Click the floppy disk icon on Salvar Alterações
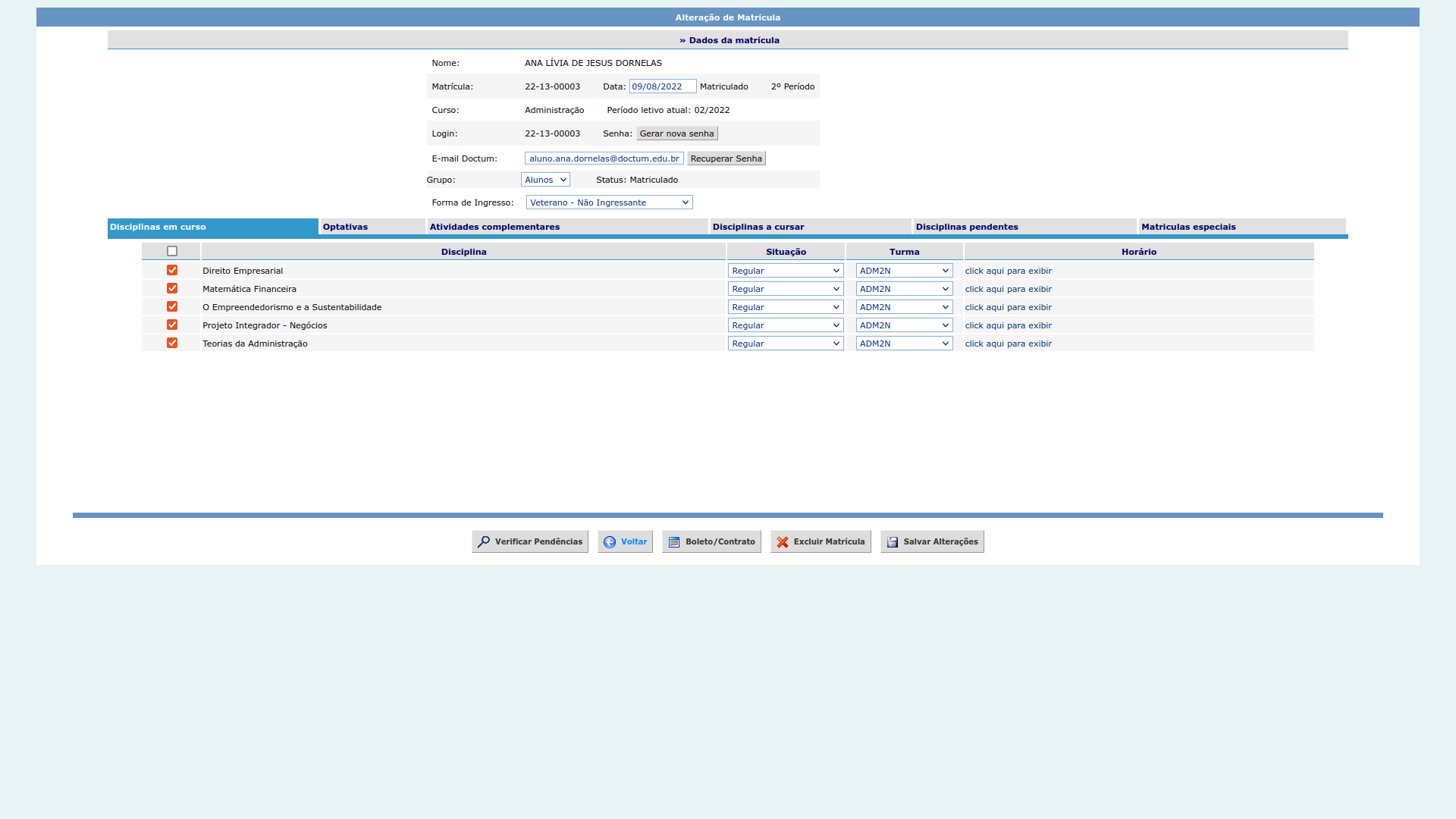 893,542
